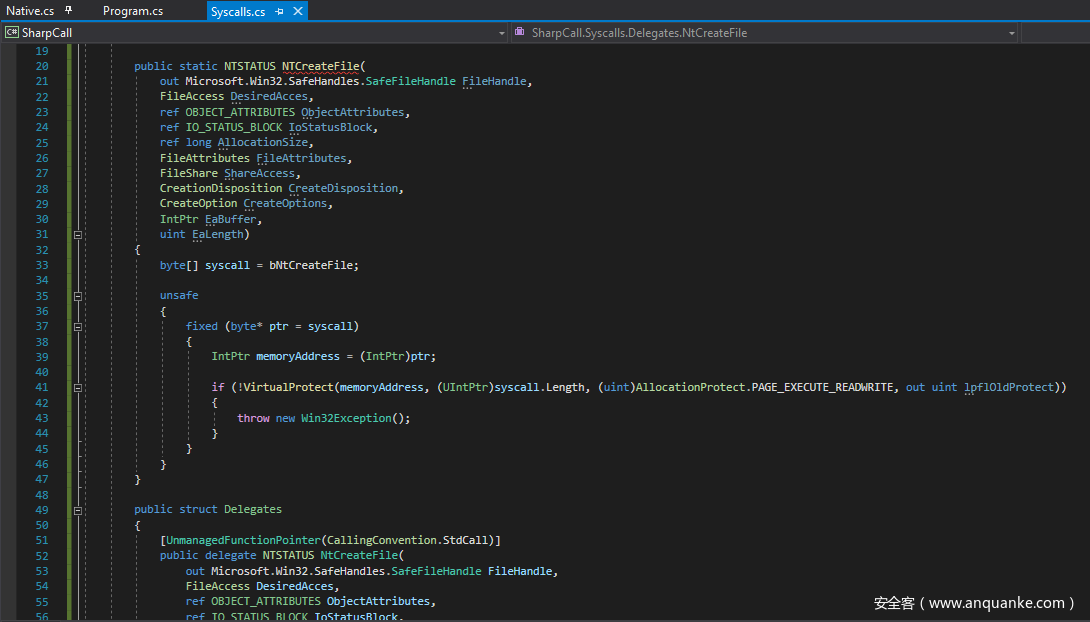This screenshot has height=622, width=1090.
Task: Close the Syscalls.cs tab
Action: point(296,12)
